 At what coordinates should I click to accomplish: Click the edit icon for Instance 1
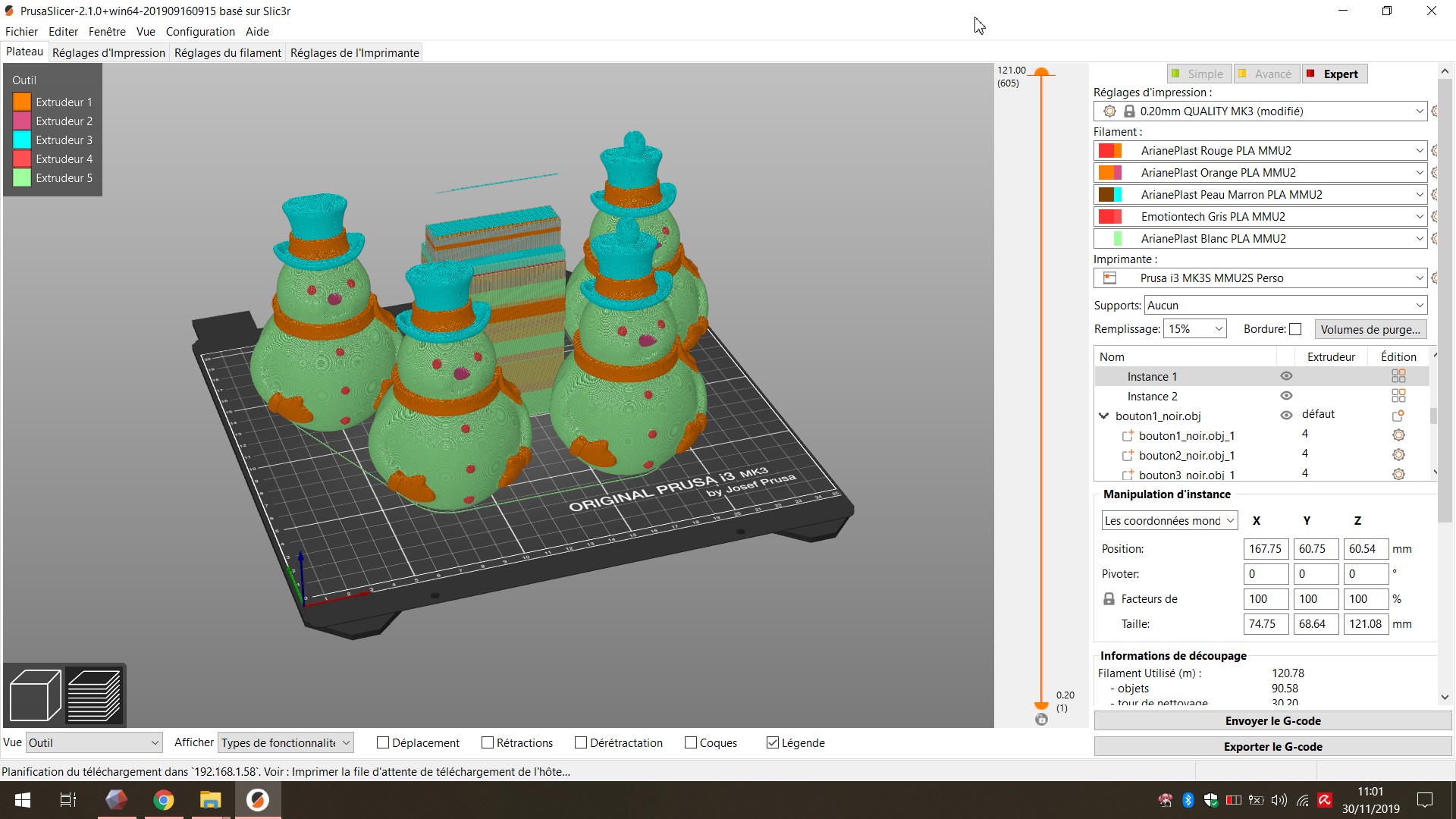[x=1398, y=376]
